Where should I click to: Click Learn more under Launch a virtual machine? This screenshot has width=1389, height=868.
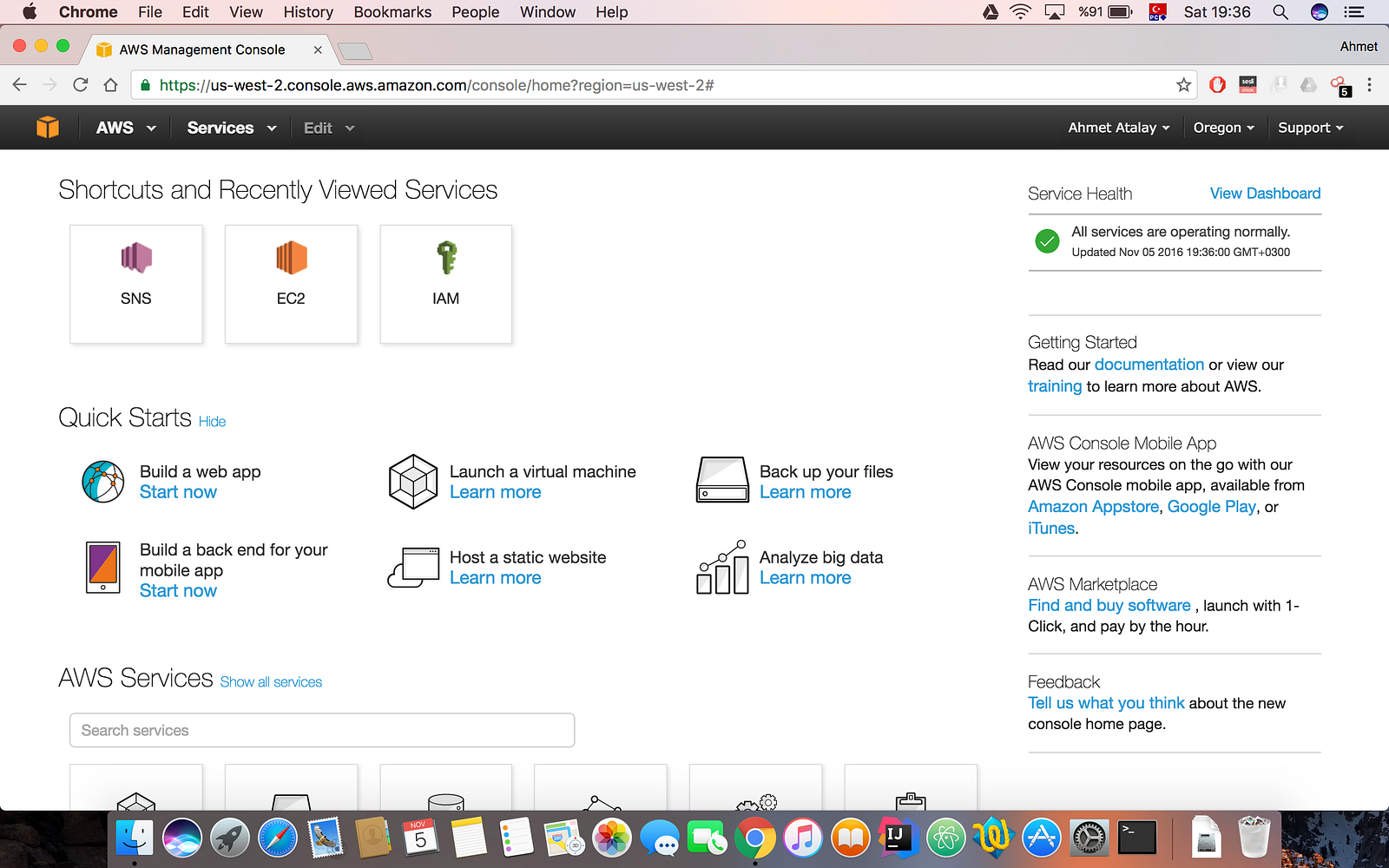[496, 492]
